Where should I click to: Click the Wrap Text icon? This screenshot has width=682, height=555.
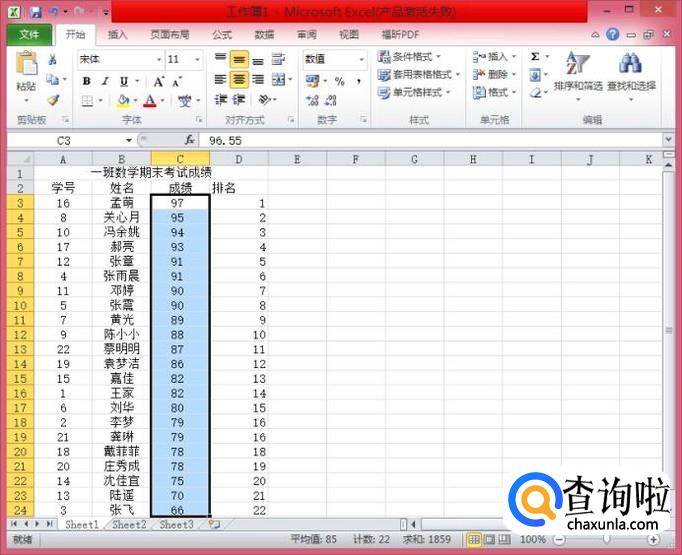pyautogui.click(x=278, y=59)
